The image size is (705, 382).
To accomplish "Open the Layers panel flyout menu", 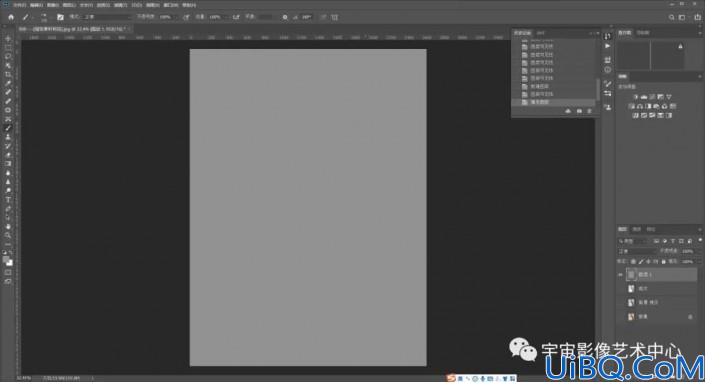I will tap(700, 229).
